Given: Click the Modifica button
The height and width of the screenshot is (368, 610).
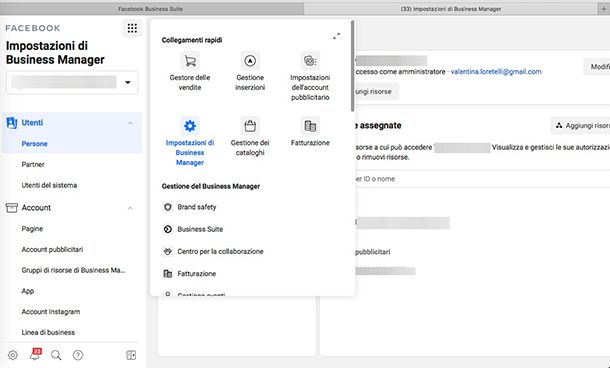Looking at the screenshot, I should [x=597, y=67].
